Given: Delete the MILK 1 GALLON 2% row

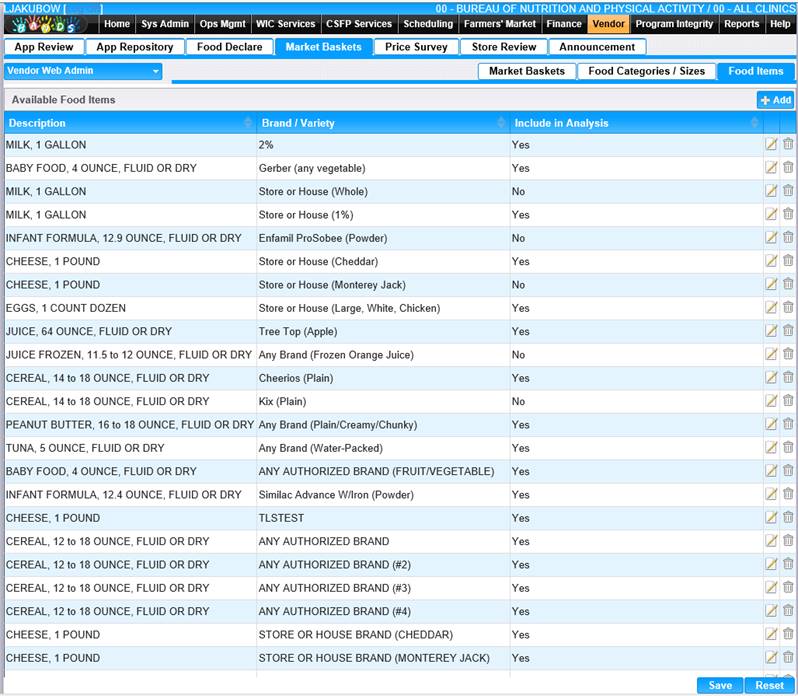Looking at the screenshot, I should click(x=788, y=144).
